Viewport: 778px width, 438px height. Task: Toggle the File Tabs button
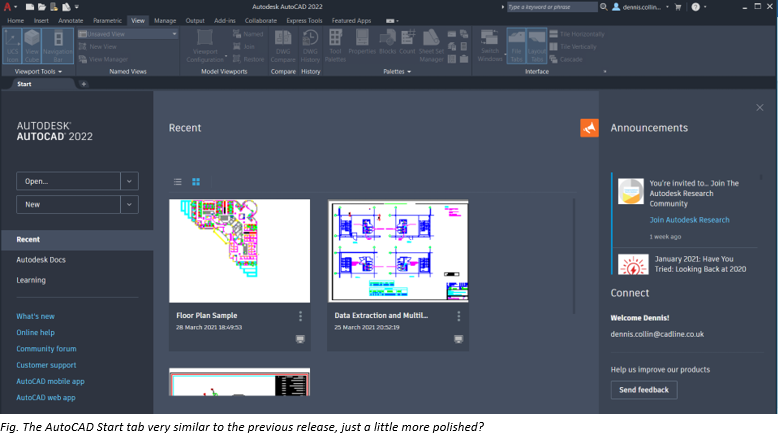point(516,48)
